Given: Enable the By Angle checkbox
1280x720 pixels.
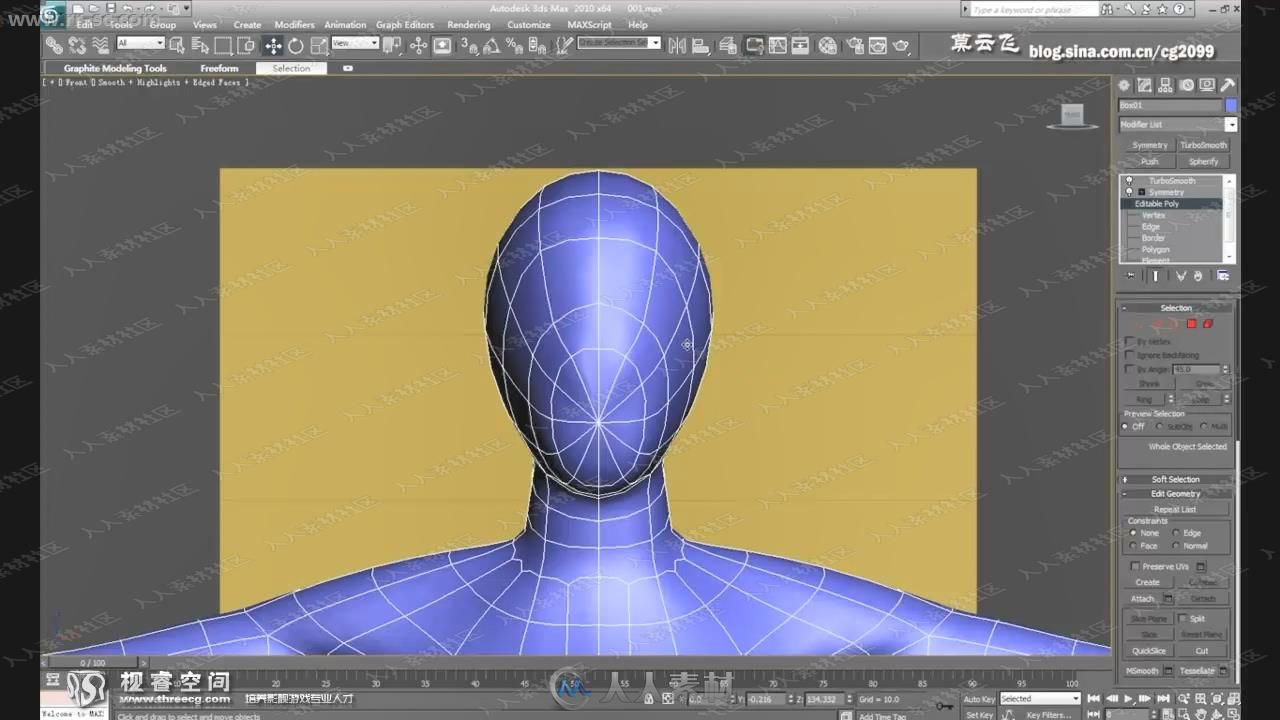Looking at the screenshot, I should (1129, 369).
